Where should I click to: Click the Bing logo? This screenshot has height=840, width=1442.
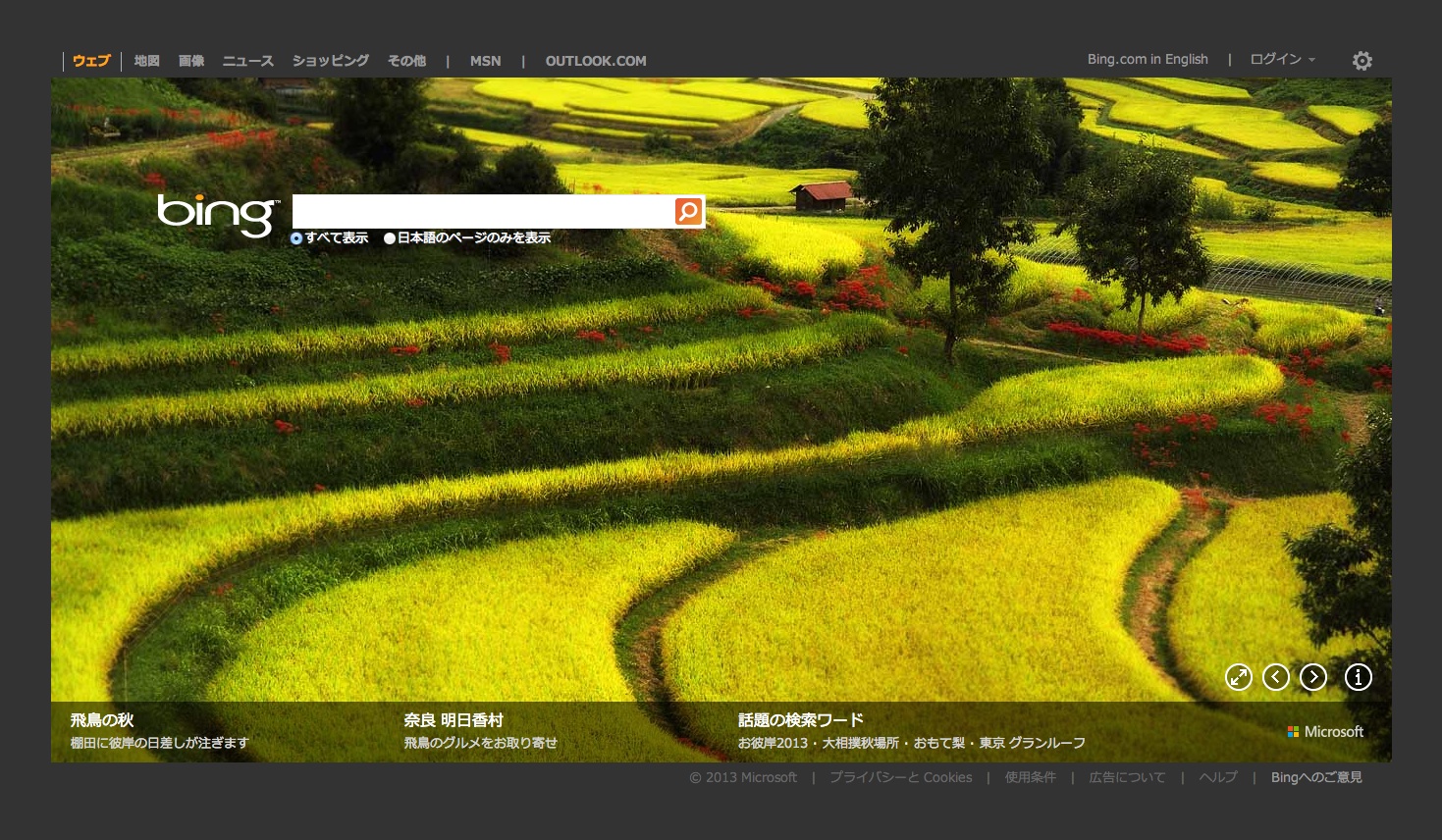click(x=217, y=214)
